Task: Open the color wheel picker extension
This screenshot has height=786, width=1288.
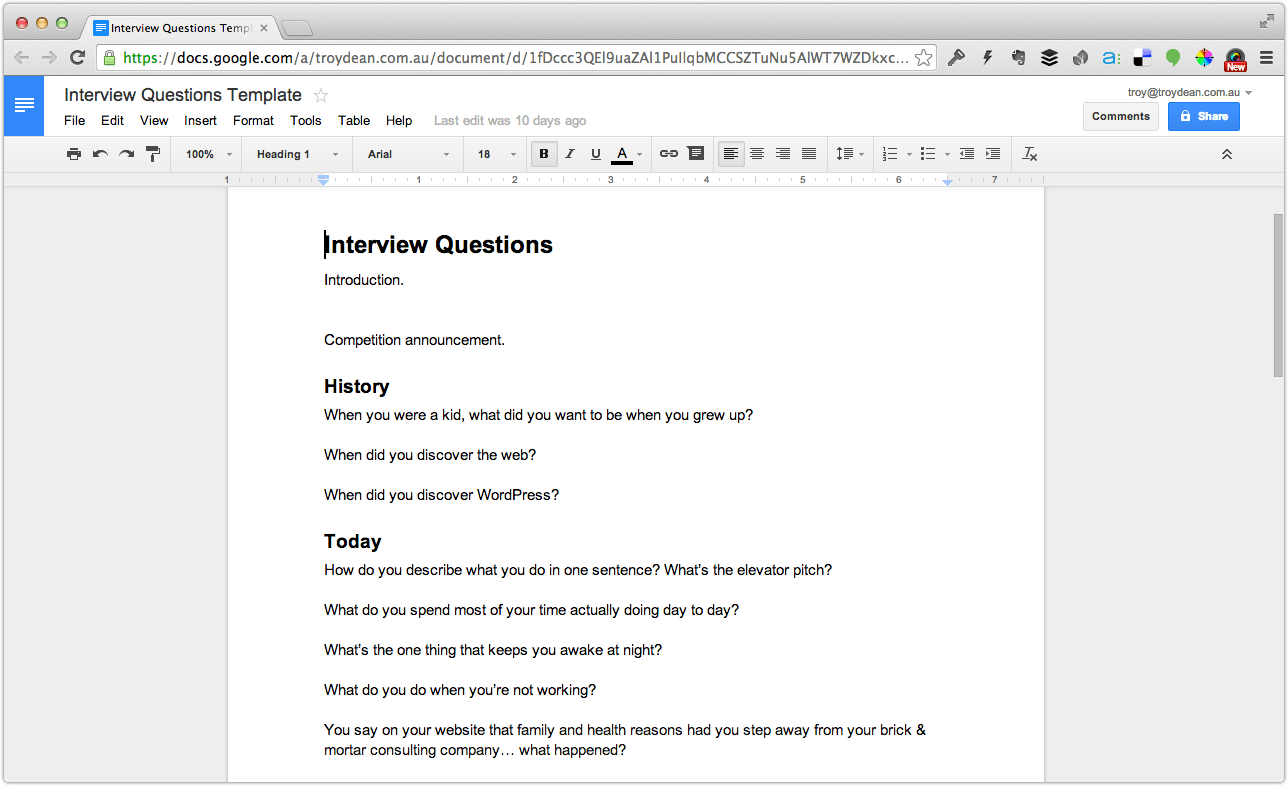Action: click(1204, 57)
